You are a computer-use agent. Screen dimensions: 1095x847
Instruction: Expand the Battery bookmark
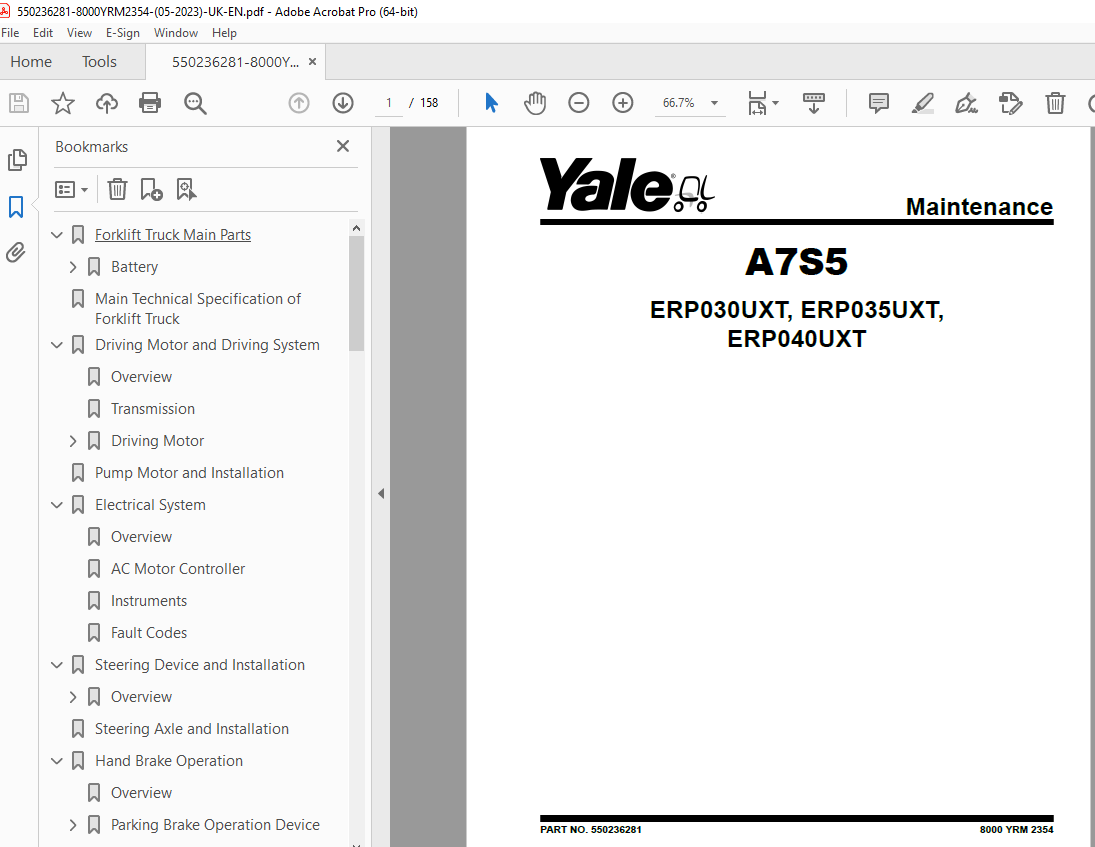coord(73,267)
